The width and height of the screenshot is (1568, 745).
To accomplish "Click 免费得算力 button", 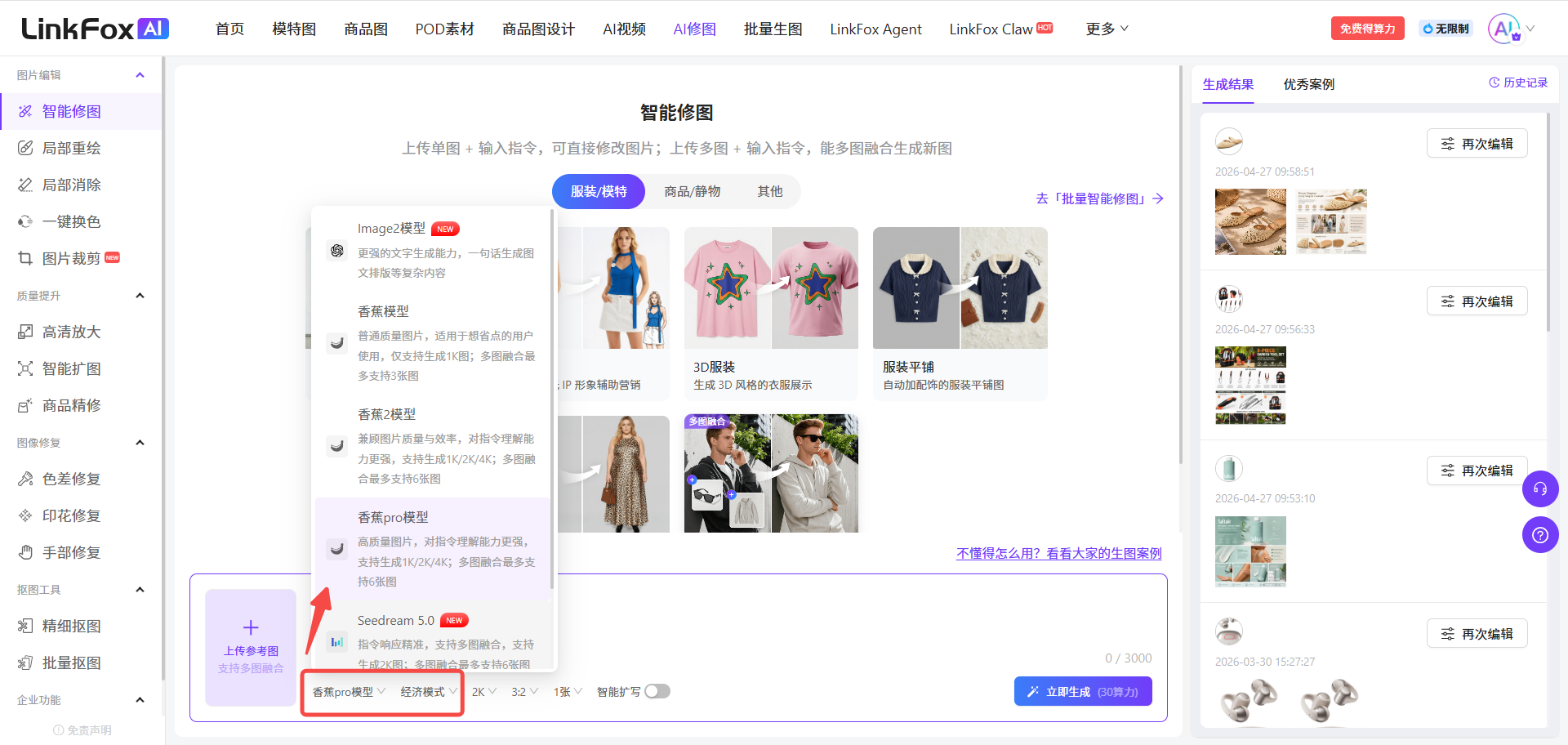I will (x=1368, y=29).
